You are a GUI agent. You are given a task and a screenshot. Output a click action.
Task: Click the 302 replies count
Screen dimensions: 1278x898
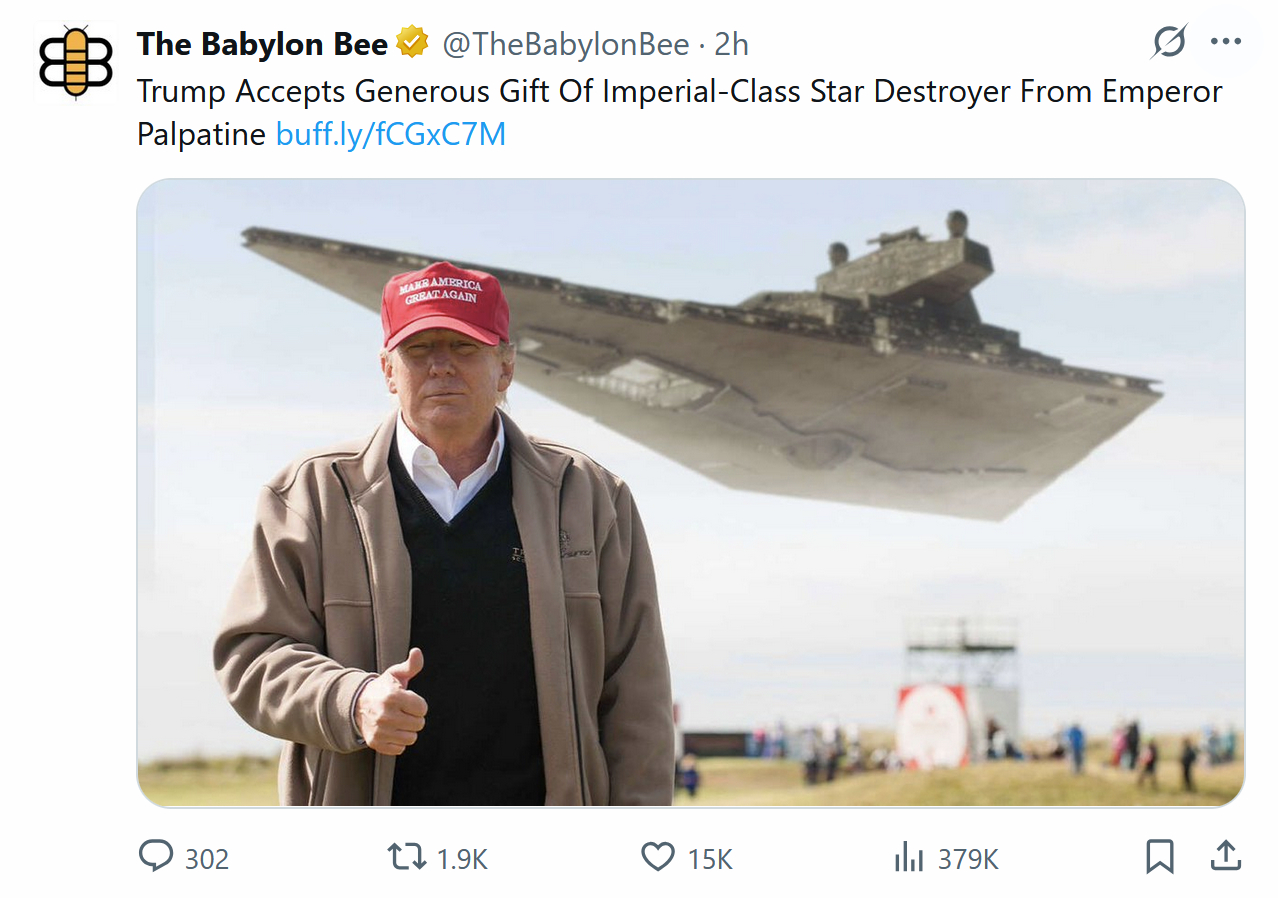coord(207,859)
